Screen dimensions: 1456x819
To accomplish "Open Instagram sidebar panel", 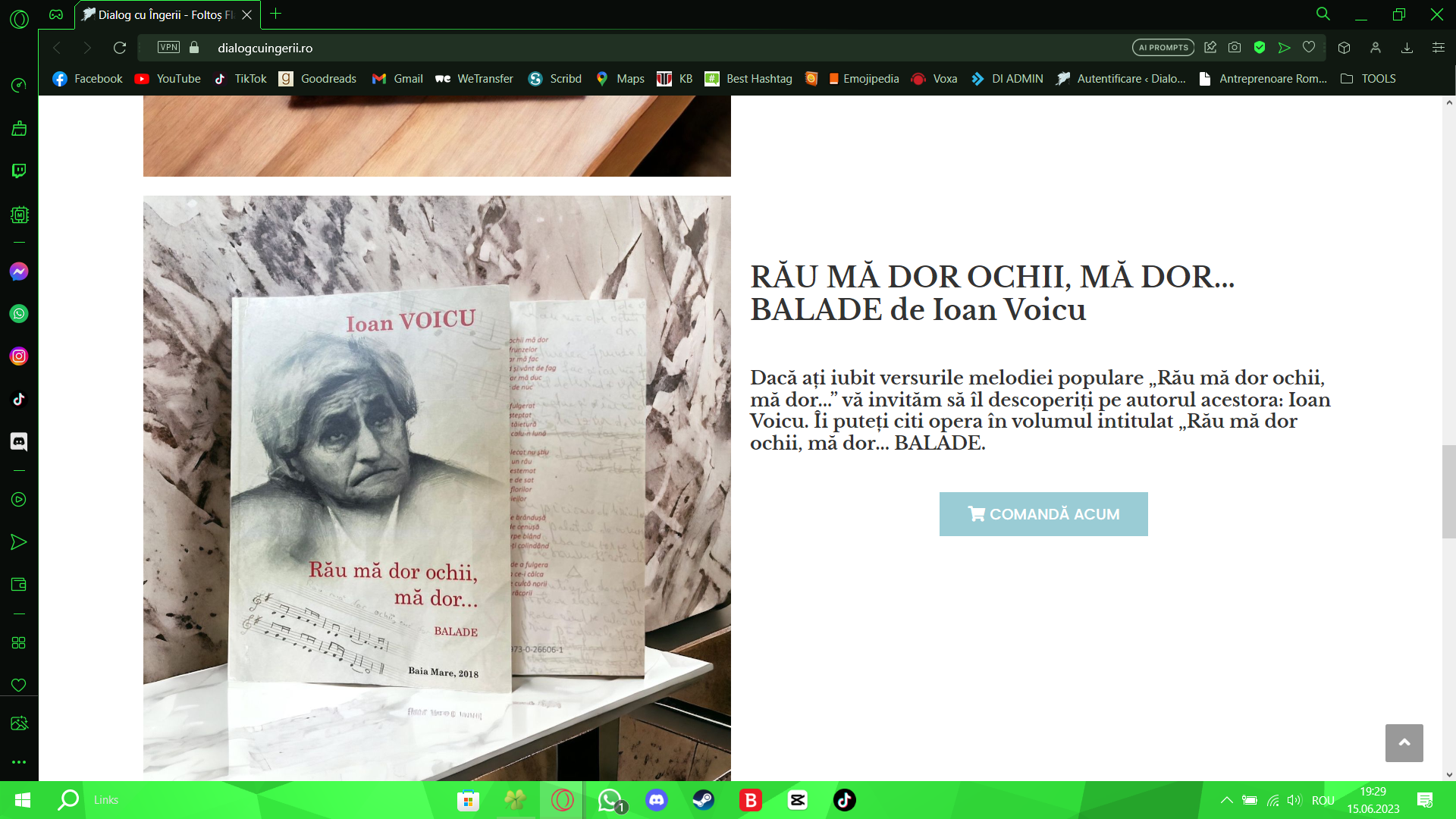I will [x=19, y=356].
